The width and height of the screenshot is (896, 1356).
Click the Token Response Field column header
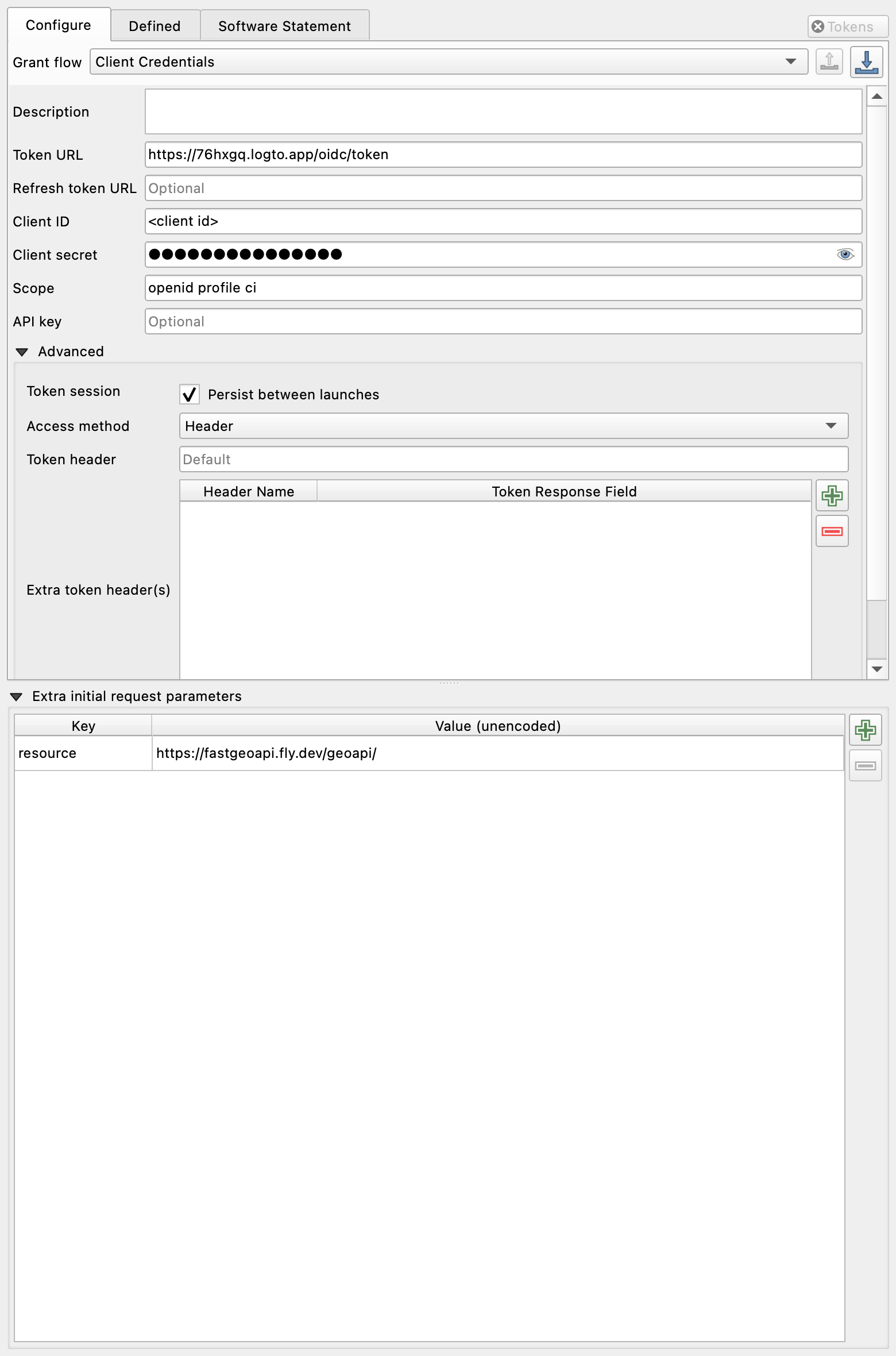(x=564, y=491)
